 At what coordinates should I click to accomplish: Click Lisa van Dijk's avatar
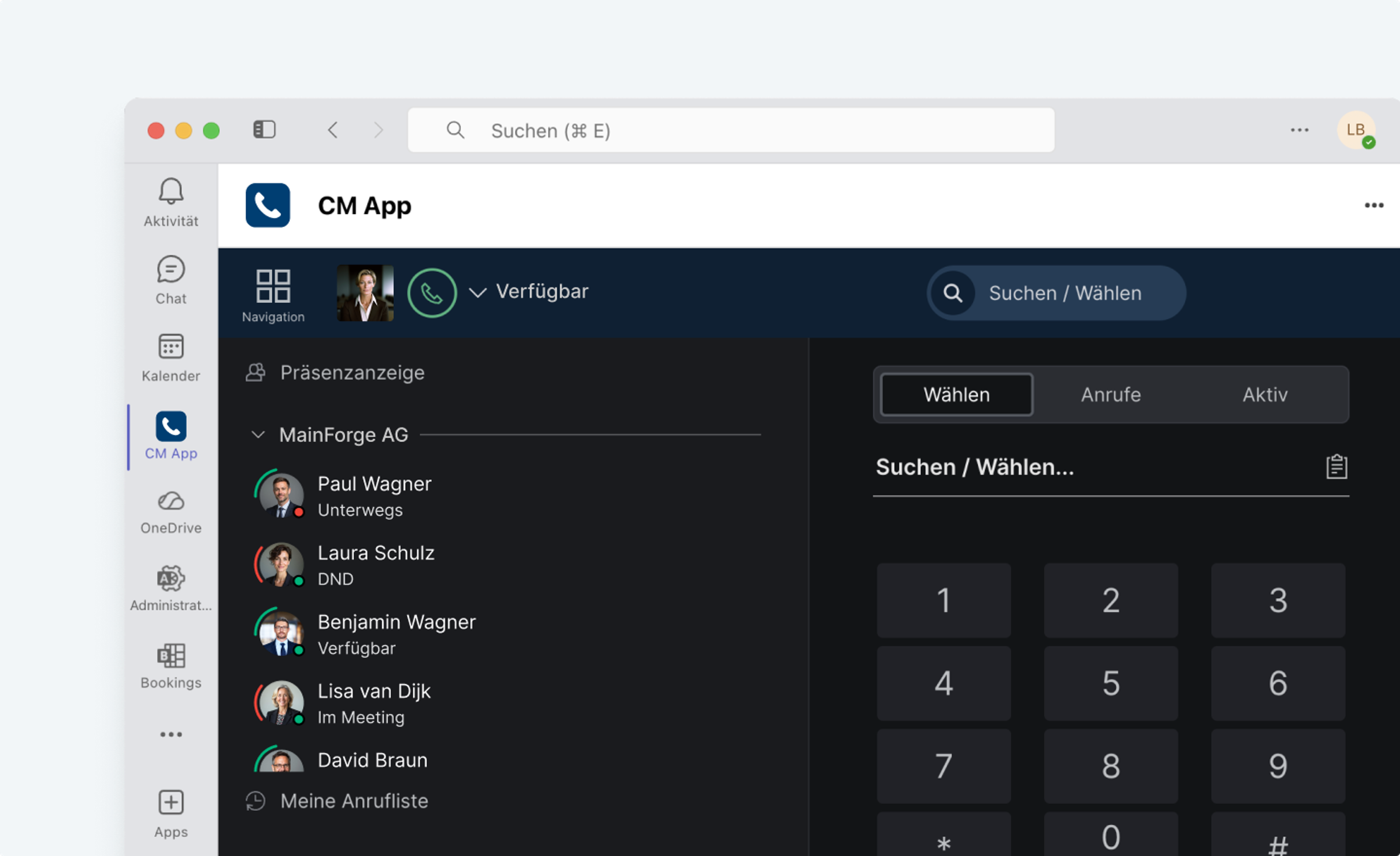[x=281, y=703]
